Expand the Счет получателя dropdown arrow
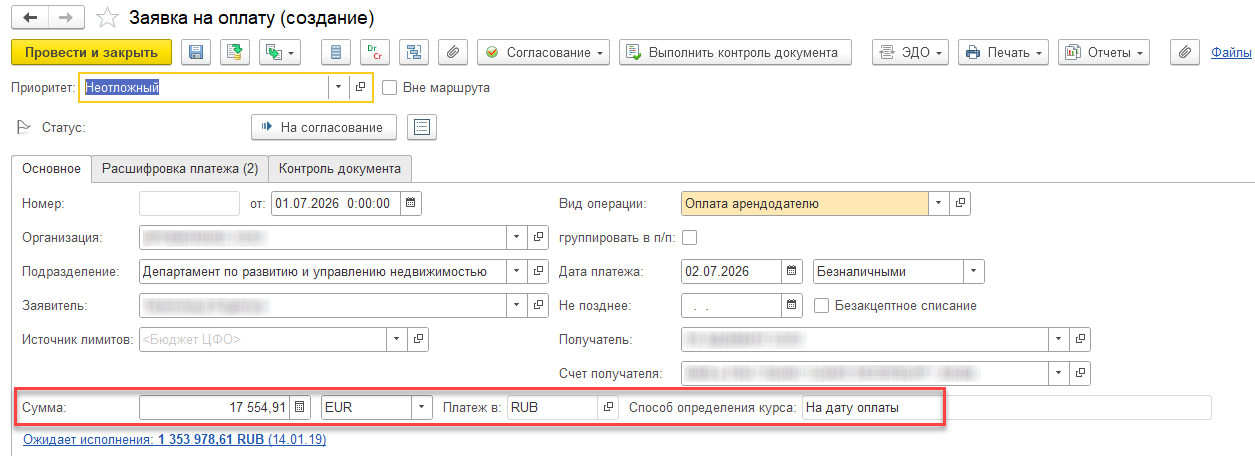The height and width of the screenshot is (456, 1255). [1058, 374]
